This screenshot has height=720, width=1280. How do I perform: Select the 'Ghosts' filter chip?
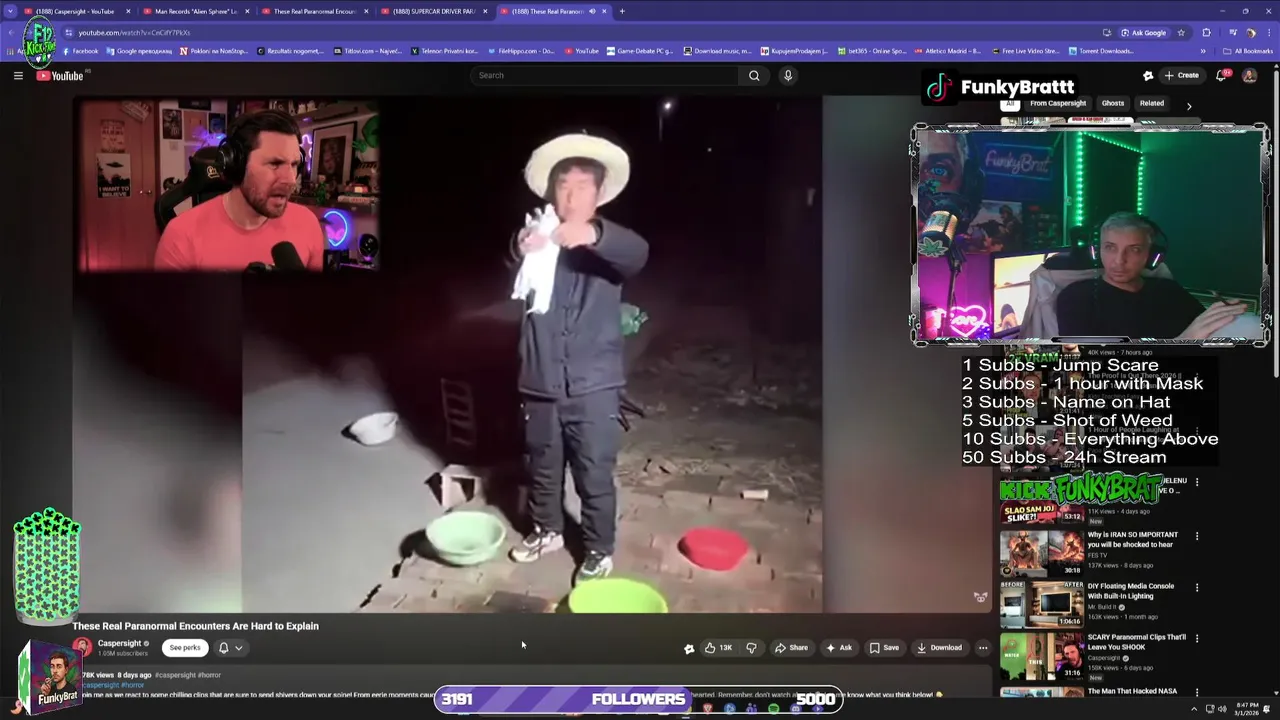pyautogui.click(x=1113, y=104)
